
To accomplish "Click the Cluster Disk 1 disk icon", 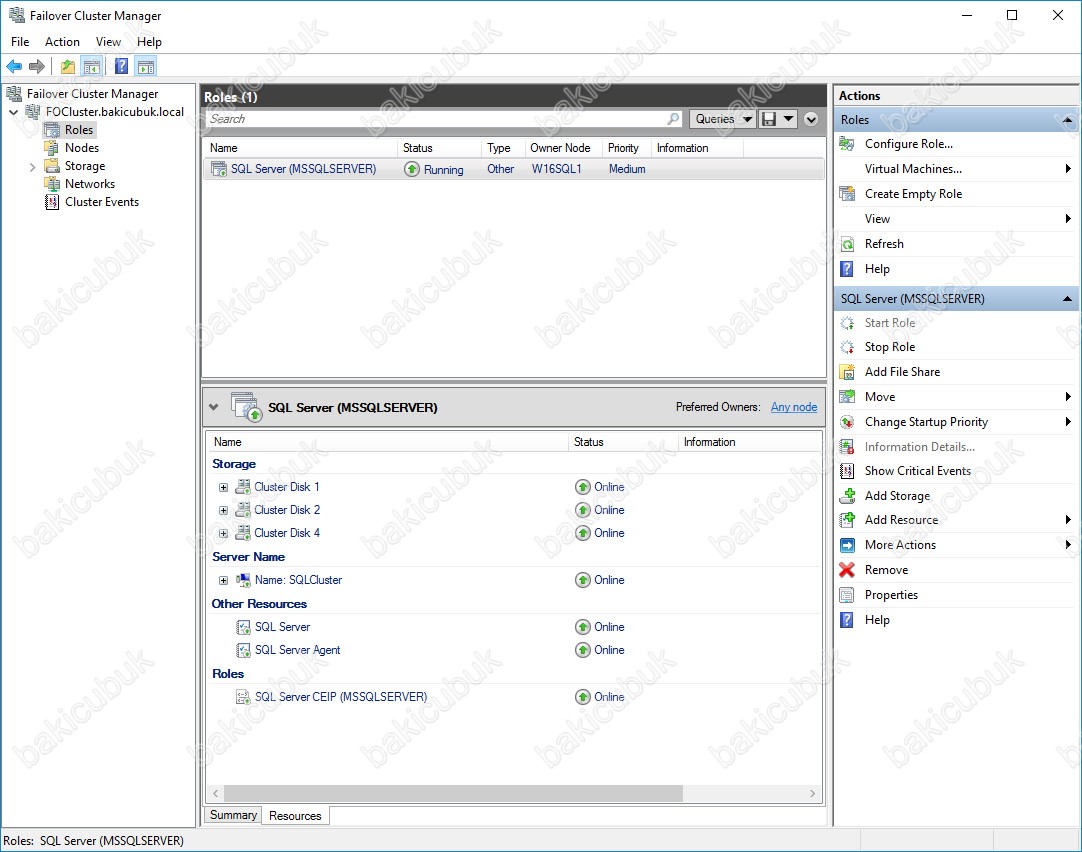I will (x=243, y=487).
